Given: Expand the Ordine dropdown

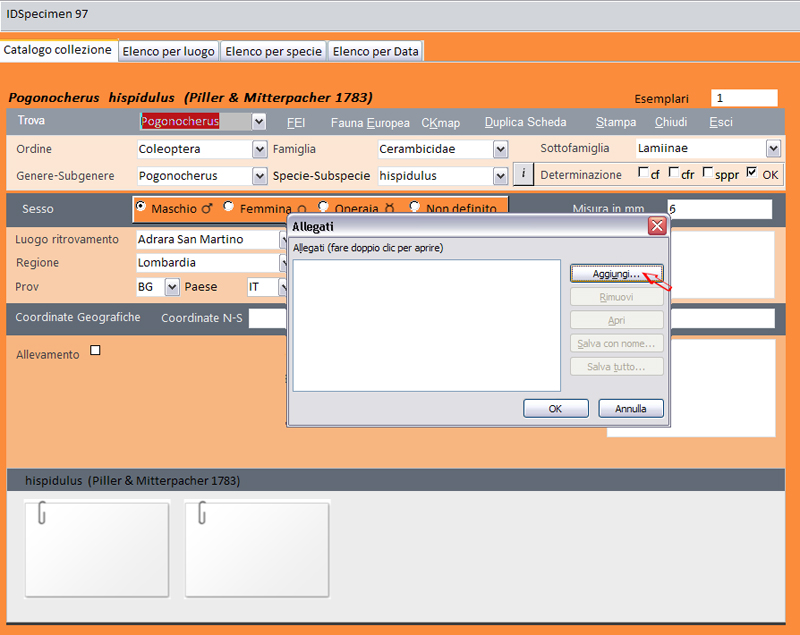Looking at the screenshot, I should 260,149.
